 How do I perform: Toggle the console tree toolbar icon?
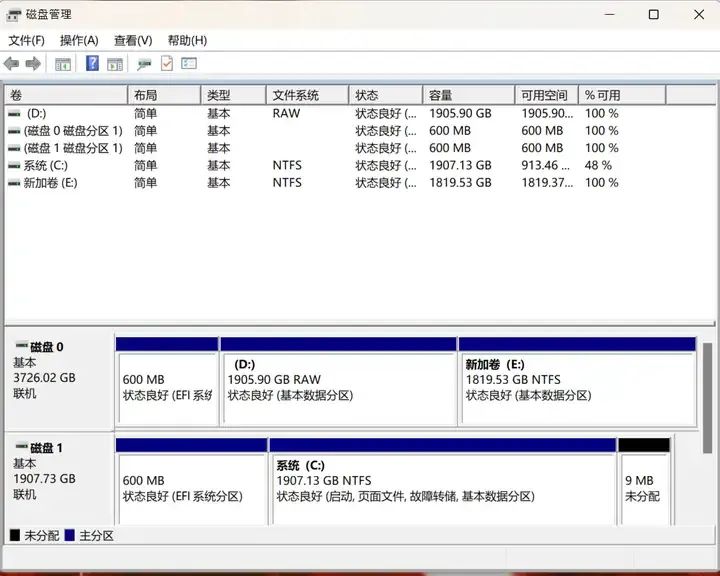tap(63, 64)
